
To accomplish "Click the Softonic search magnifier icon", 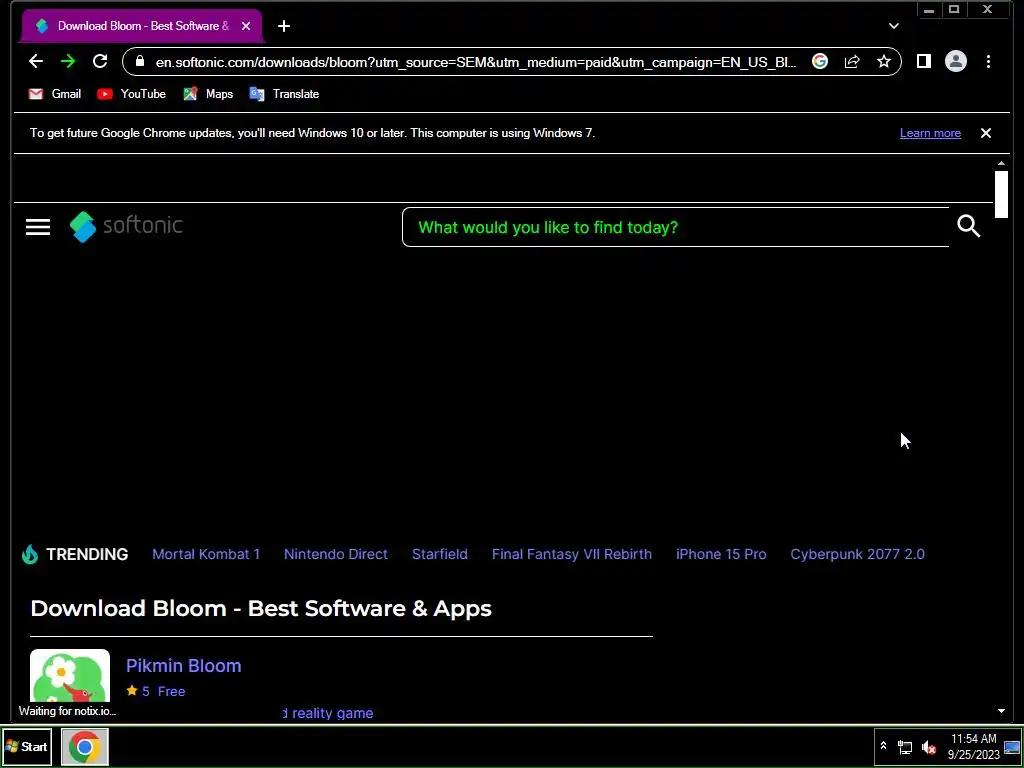I will point(968,227).
